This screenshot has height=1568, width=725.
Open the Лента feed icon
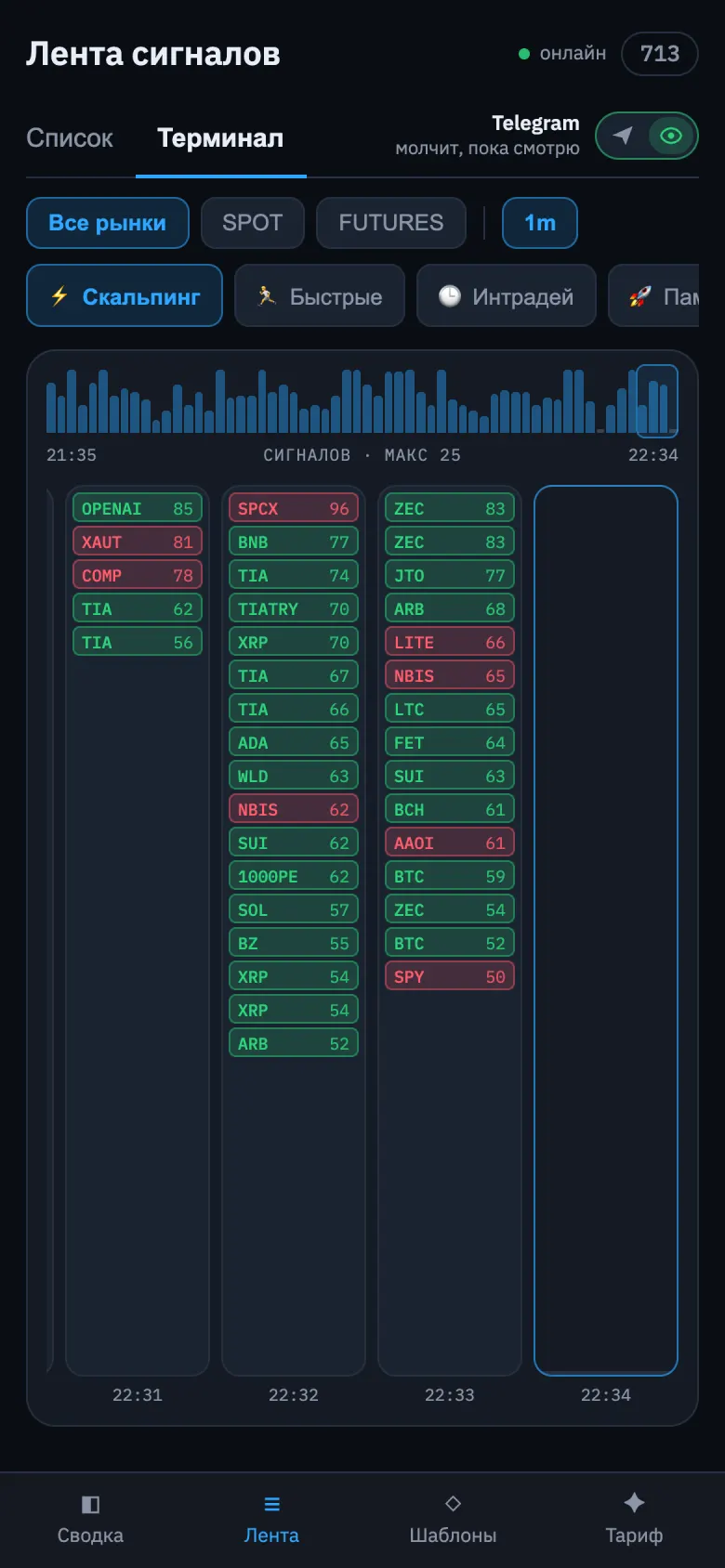click(x=271, y=1504)
